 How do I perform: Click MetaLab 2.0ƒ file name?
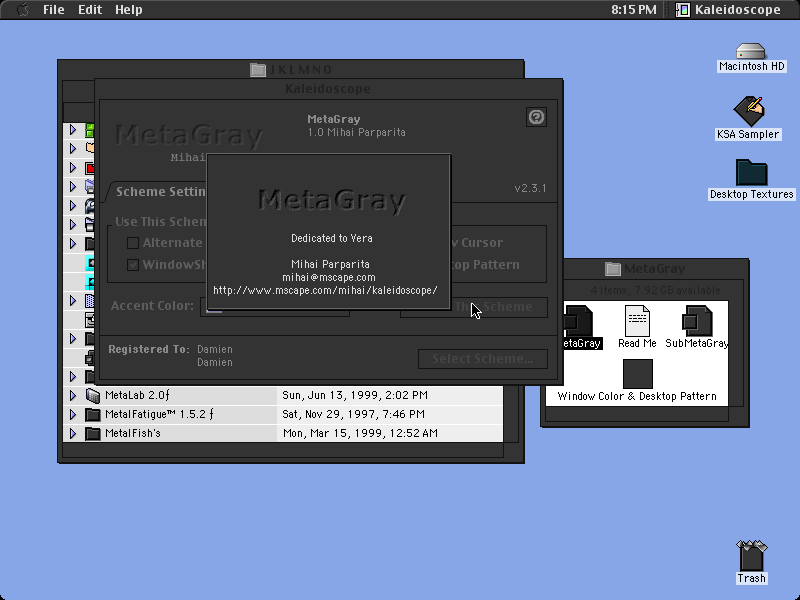(137, 395)
